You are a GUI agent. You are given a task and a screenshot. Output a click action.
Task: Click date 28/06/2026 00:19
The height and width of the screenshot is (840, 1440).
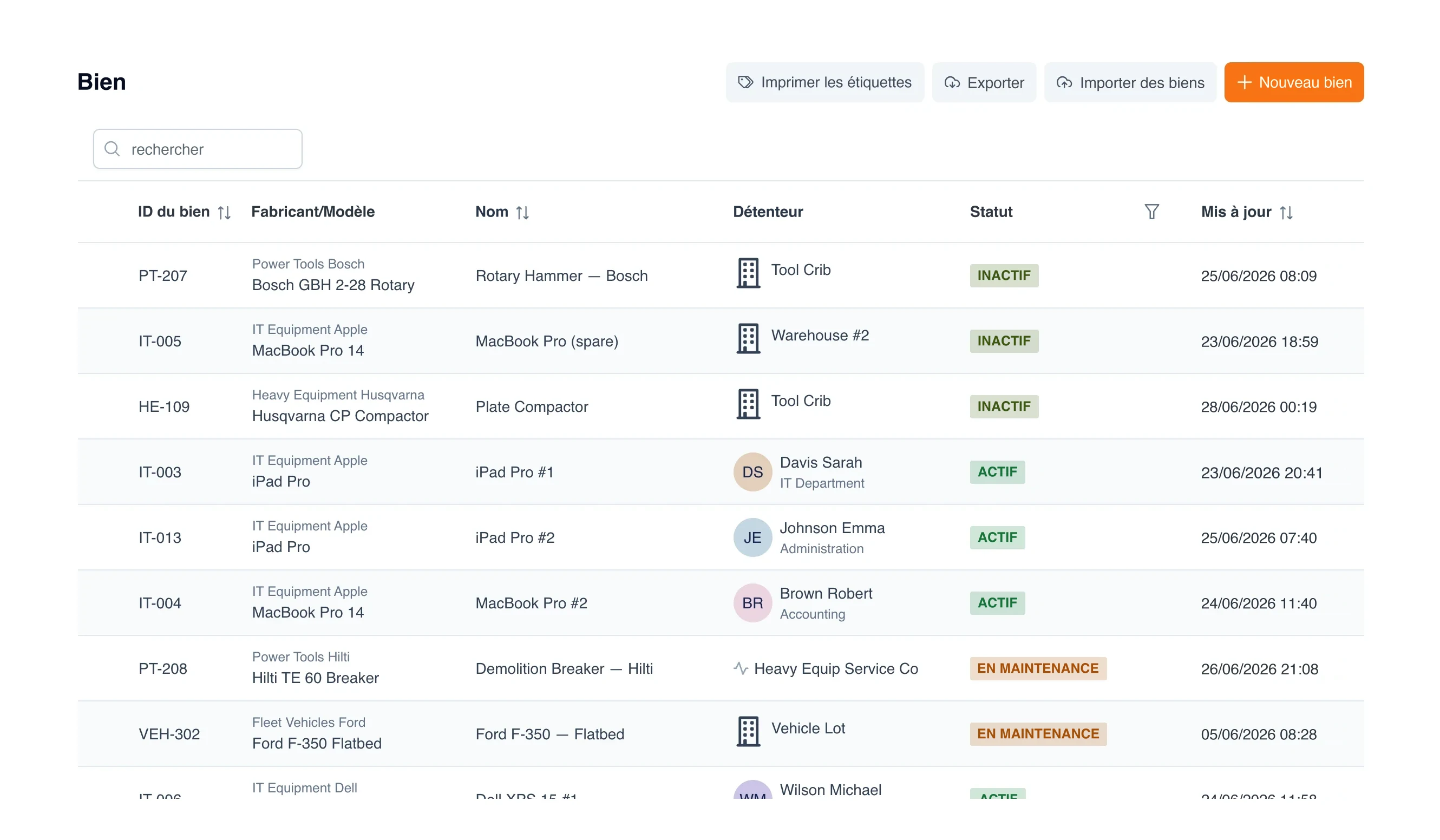click(x=1258, y=407)
